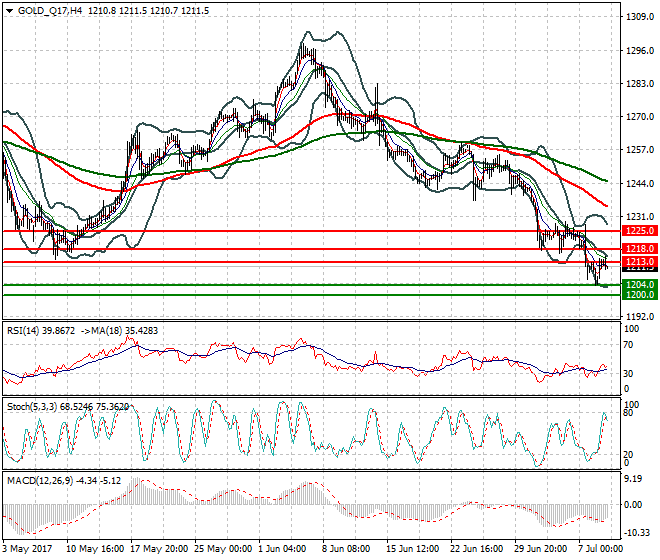Viewport: 660px width, 560px height.
Task: Click the Stochastic 80 level scale label
Action: (628, 413)
